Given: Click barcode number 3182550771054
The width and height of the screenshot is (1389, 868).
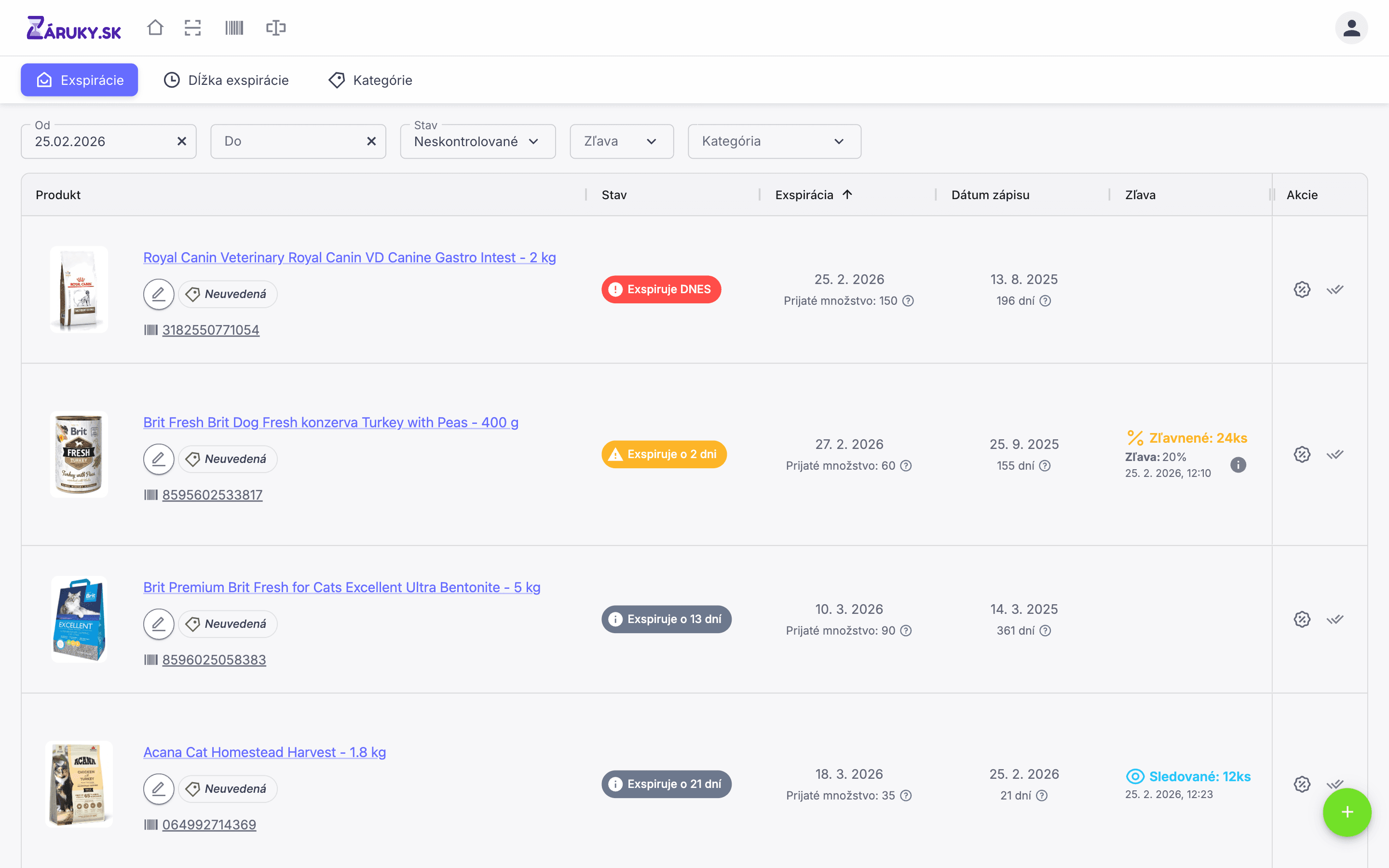Looking at the screenshot, I should [x=211, y=330].
